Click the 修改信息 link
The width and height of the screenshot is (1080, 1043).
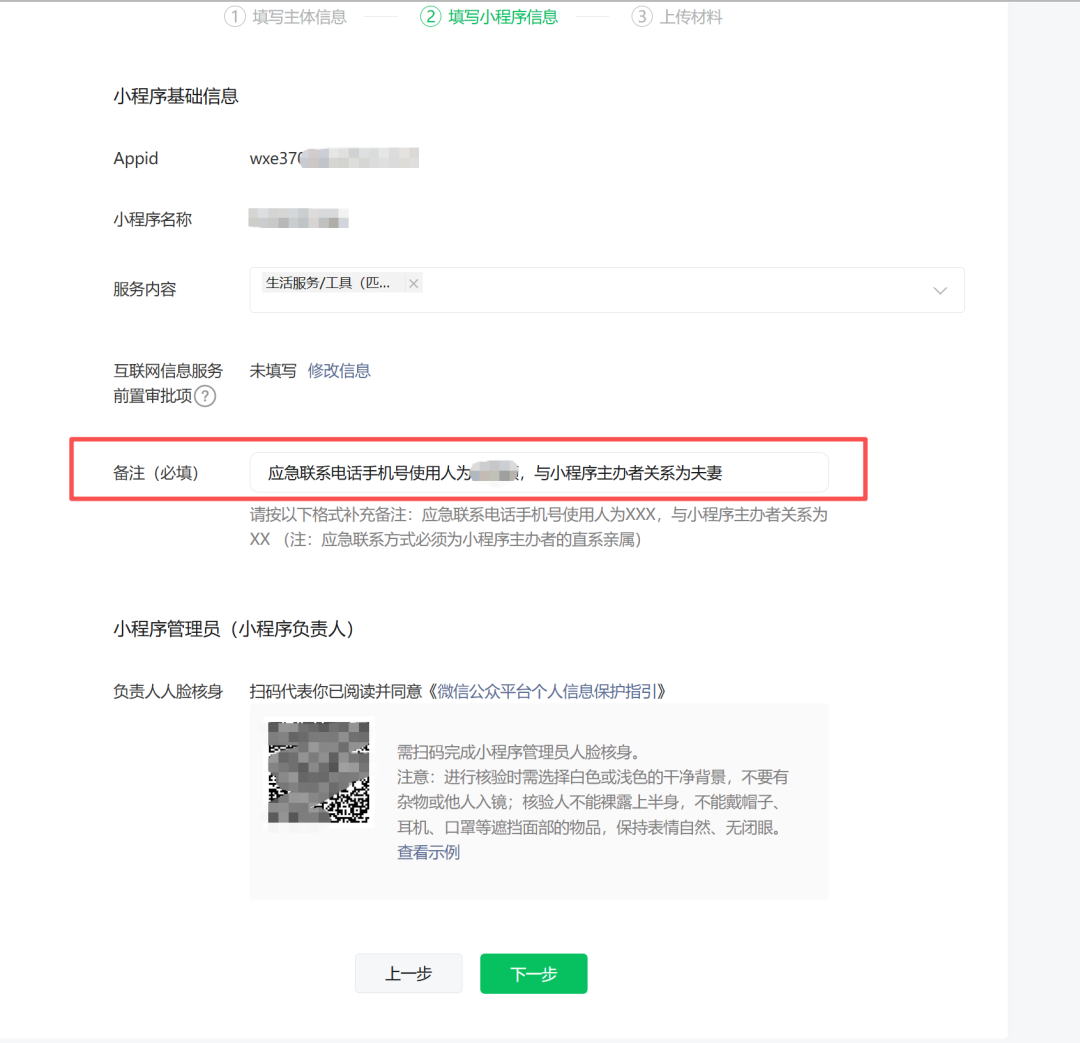[x=339, y=371]
